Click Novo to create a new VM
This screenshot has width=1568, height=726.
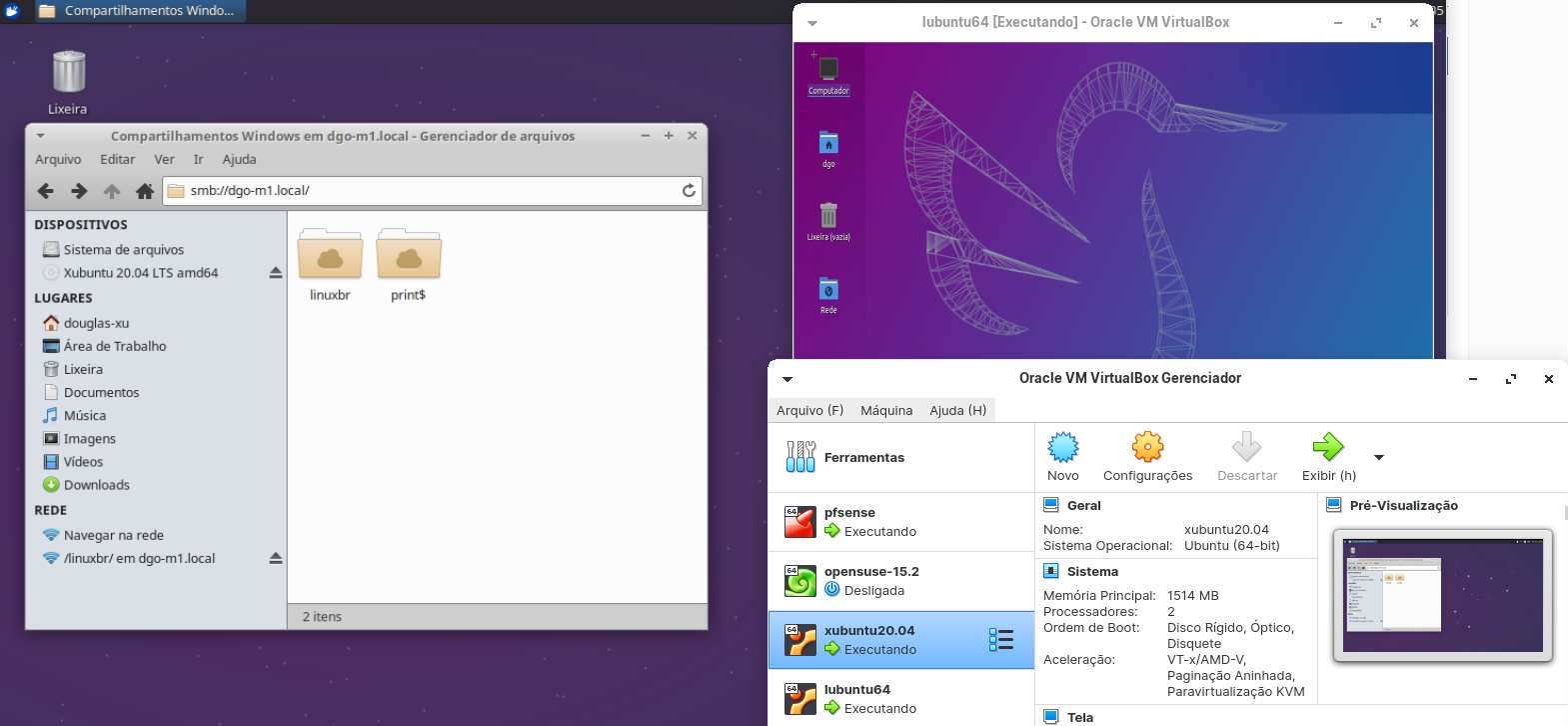point(1063,457)
